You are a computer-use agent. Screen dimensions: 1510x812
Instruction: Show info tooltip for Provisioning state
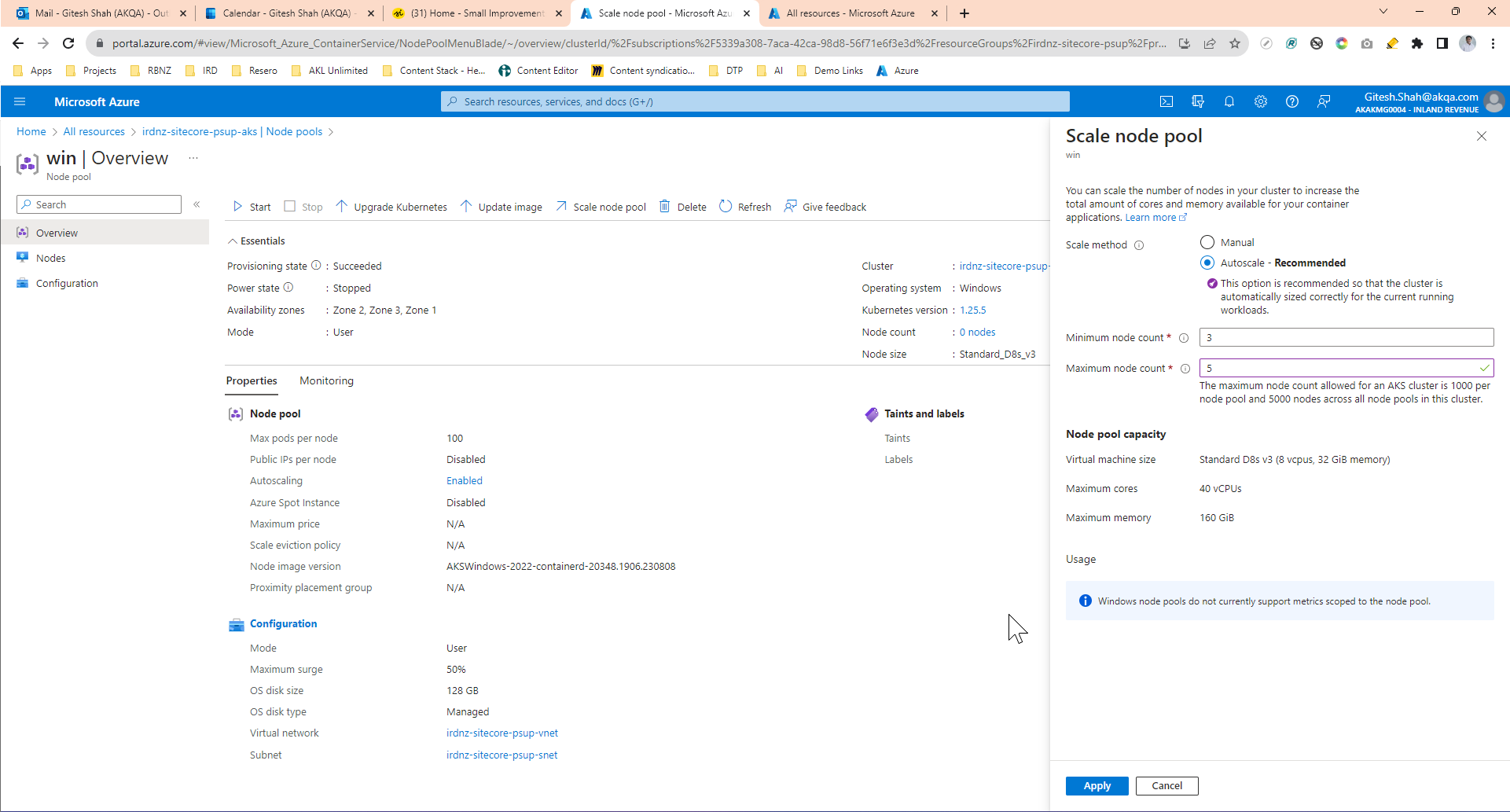coord(316,266)
